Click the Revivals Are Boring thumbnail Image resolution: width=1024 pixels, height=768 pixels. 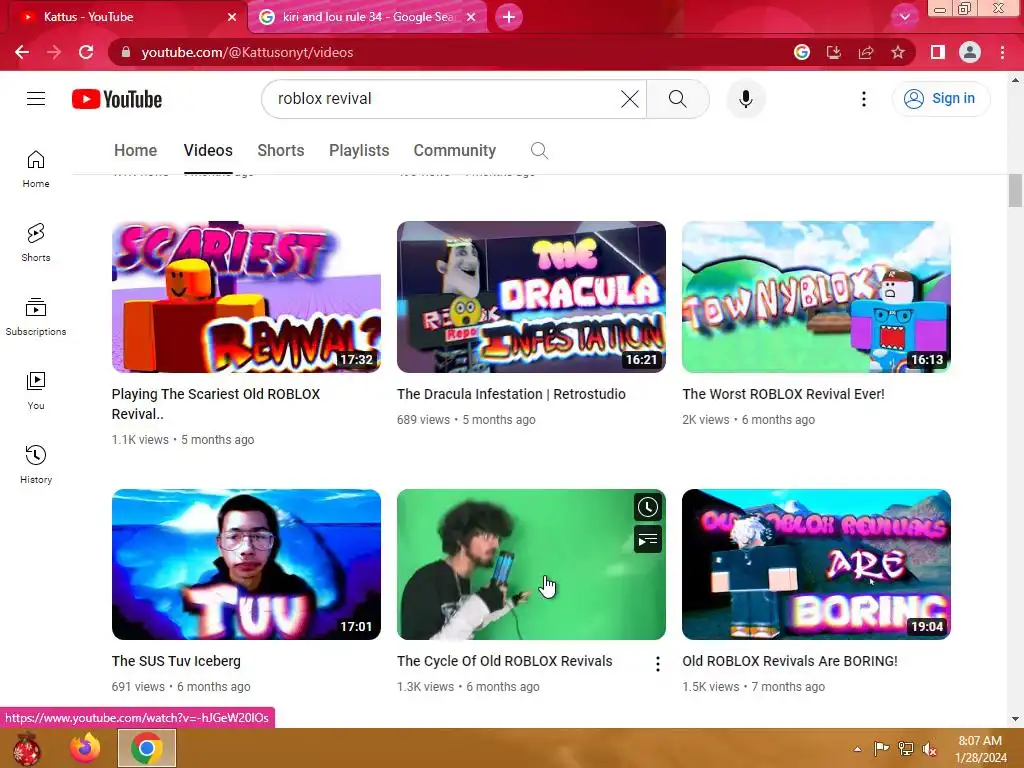pos(816,565)
